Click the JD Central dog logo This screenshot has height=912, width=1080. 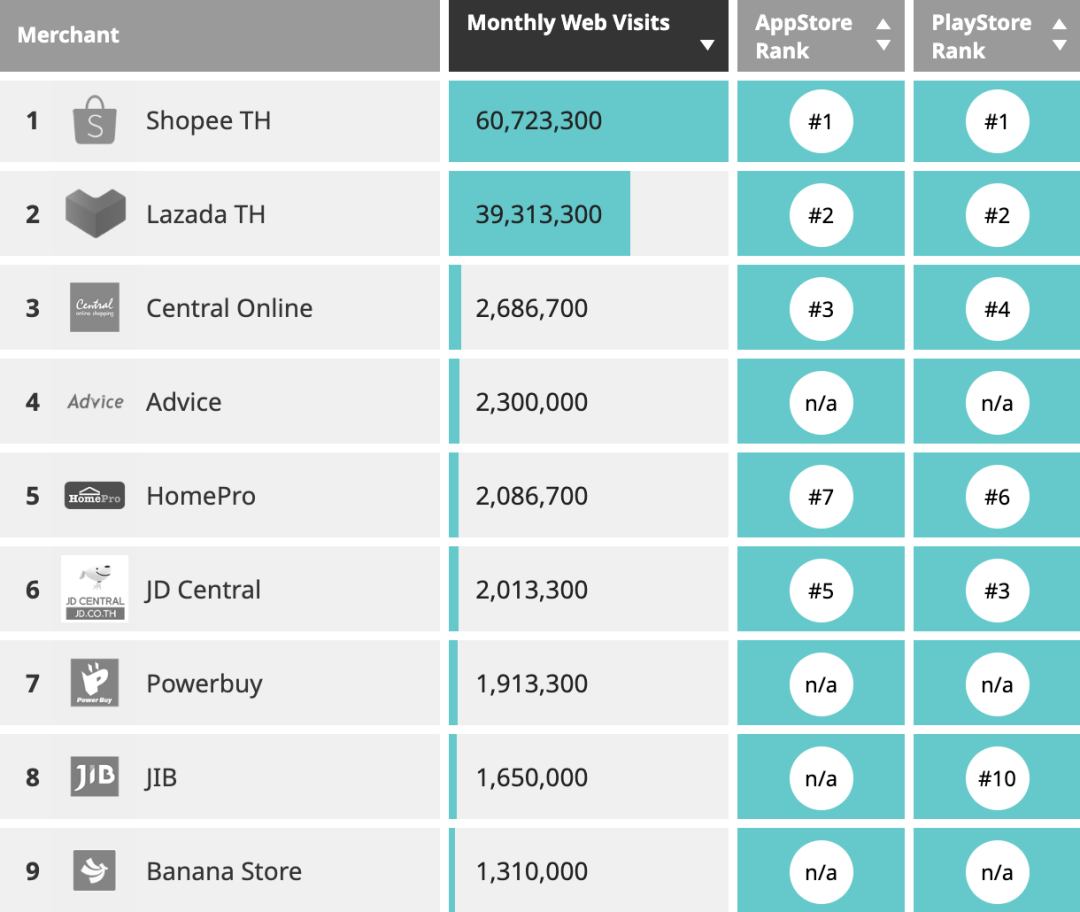coord(95,589)
